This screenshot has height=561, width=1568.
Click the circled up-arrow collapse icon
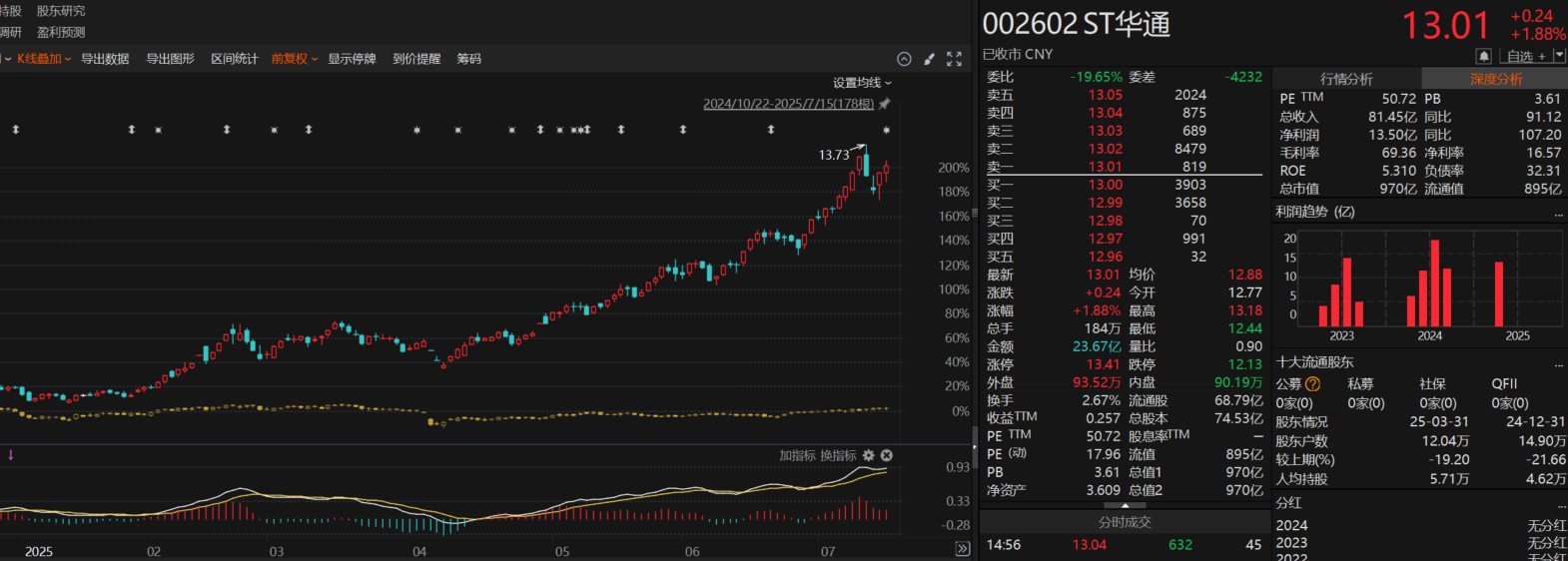[x=904, y=59]
